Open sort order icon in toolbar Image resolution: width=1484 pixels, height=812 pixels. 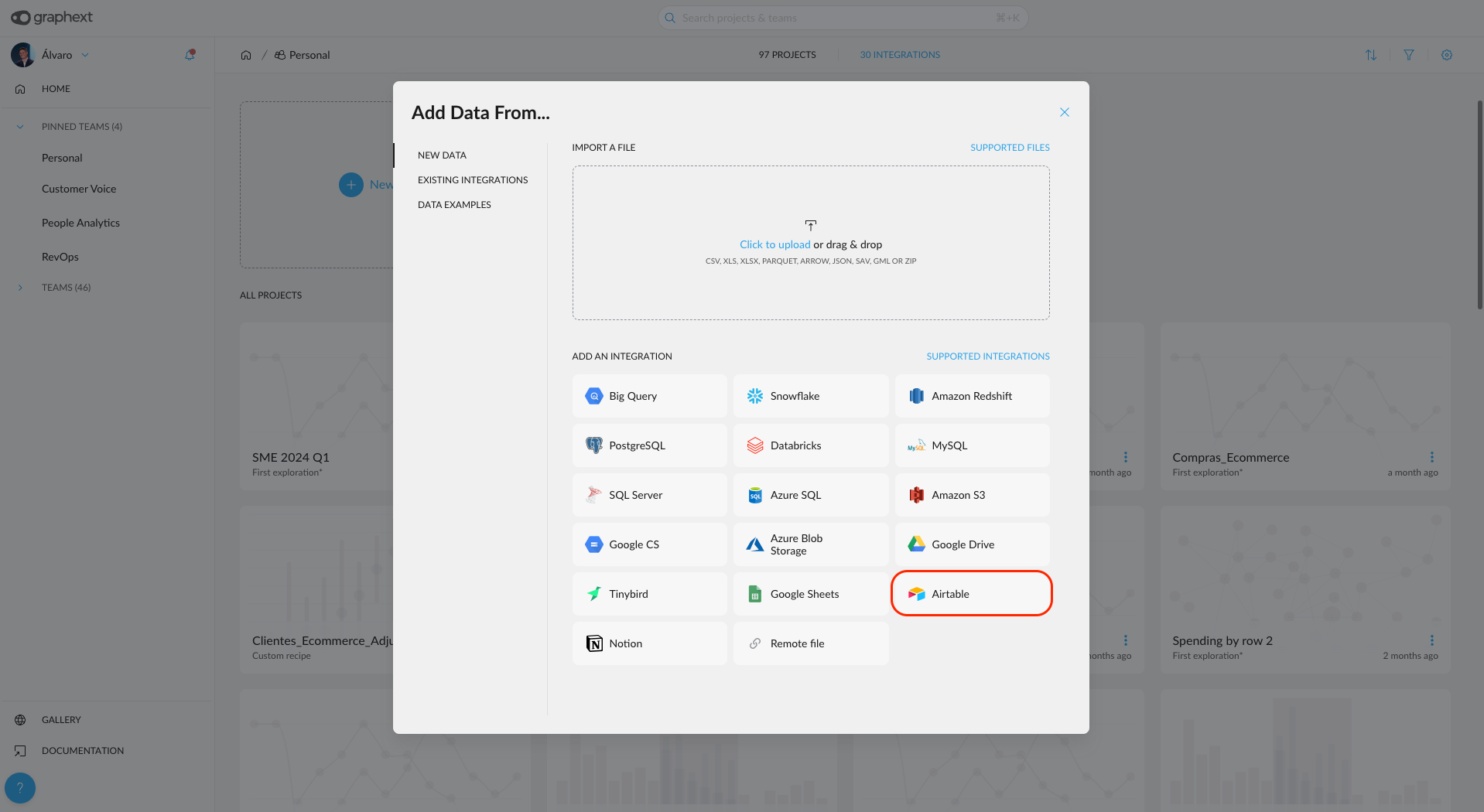[x=1371, y=55]
